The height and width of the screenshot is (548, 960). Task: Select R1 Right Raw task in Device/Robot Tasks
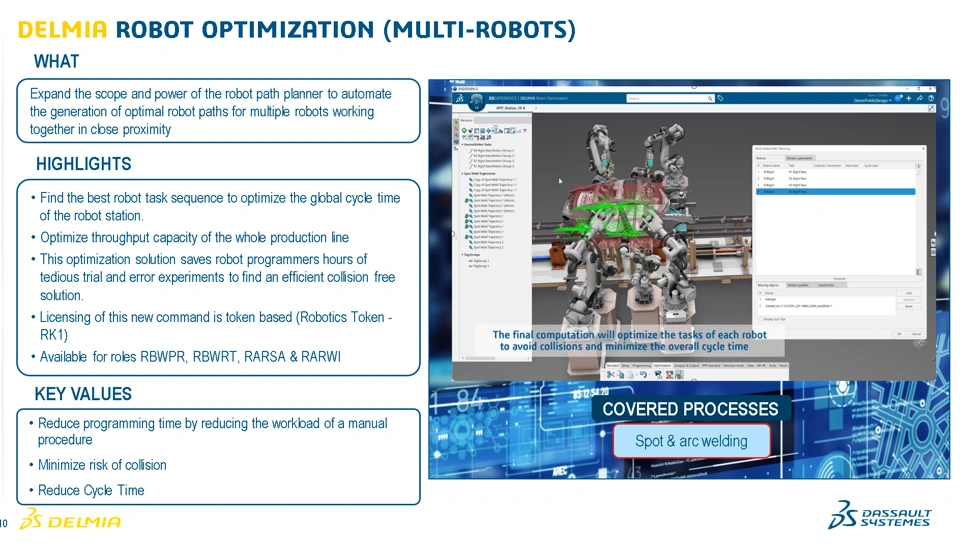tap(493, 166)
